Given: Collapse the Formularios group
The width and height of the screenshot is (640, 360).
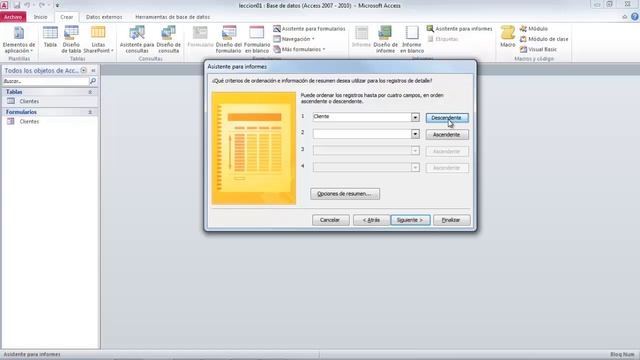Looking at the screenshot, I should click(x=90, y=112).
